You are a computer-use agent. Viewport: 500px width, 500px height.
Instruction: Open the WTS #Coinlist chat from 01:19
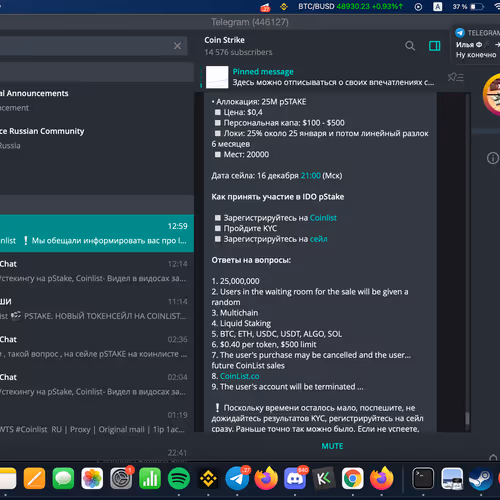(97, 422)
